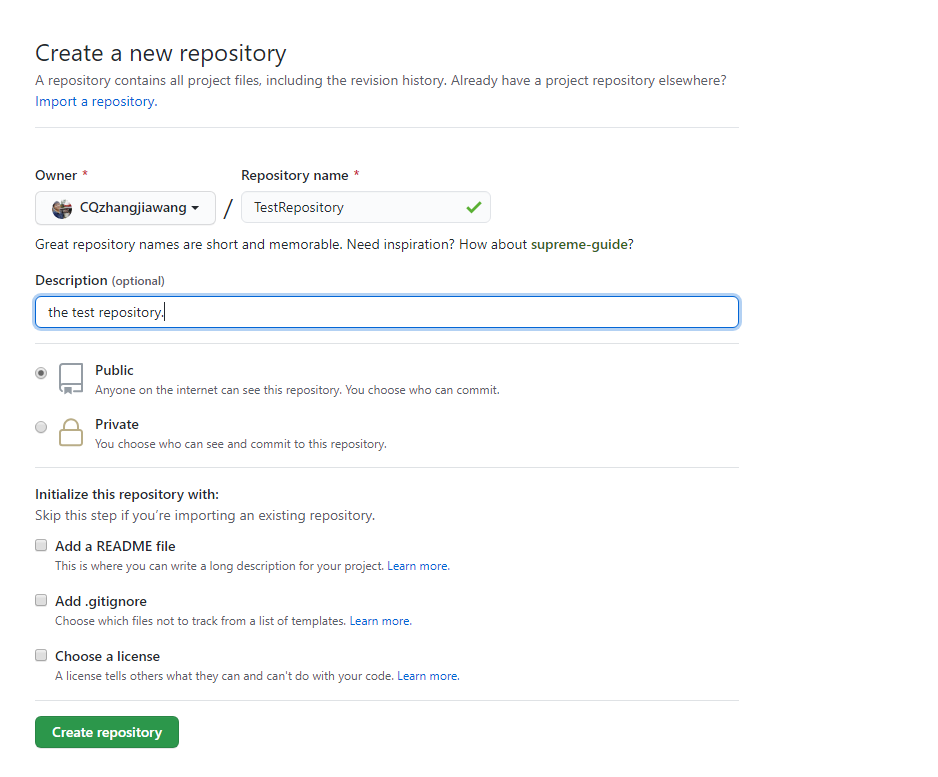Enable Add a README file checkbox
Viewport: 938px width, 777px height.
(41, 545)
